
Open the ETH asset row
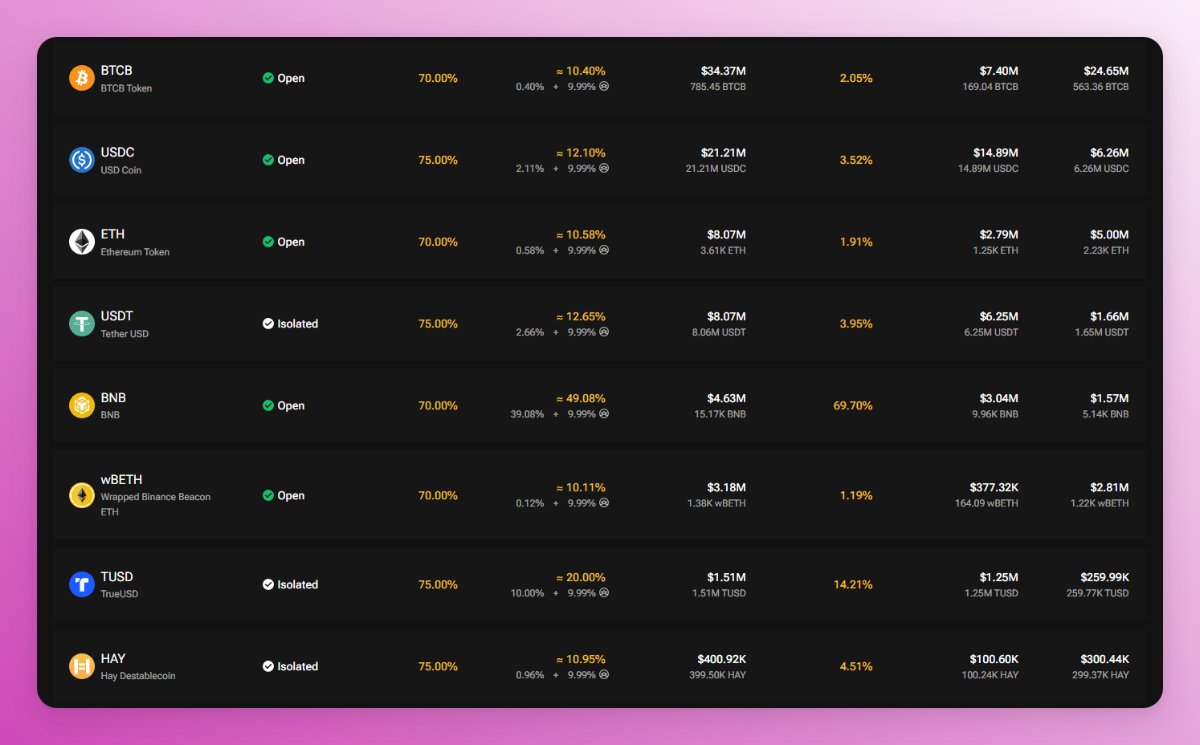[600, 241]
